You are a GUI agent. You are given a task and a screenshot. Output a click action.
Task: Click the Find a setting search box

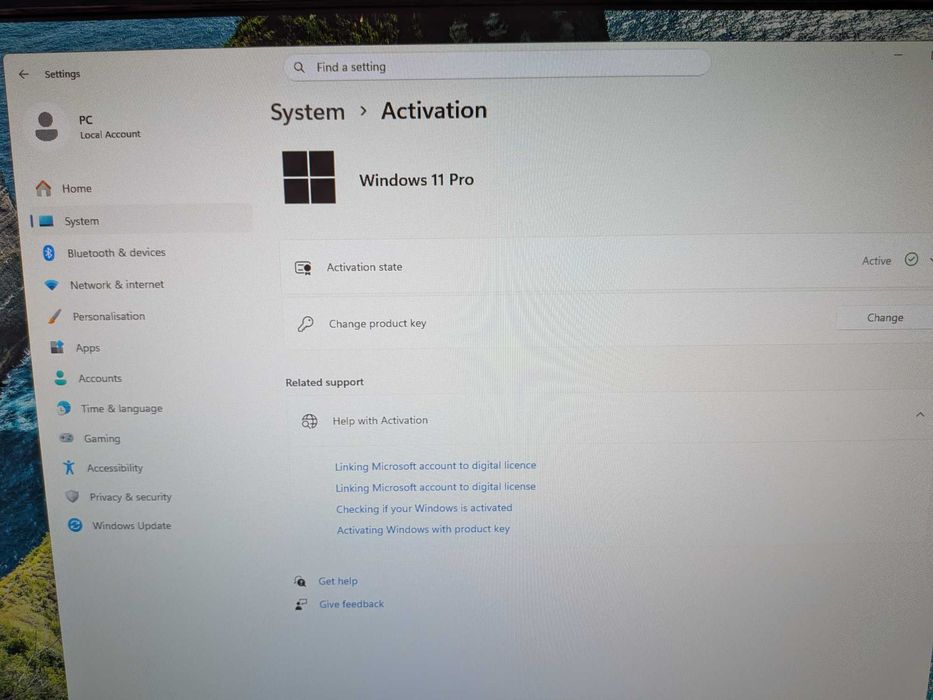pos(497,65)
